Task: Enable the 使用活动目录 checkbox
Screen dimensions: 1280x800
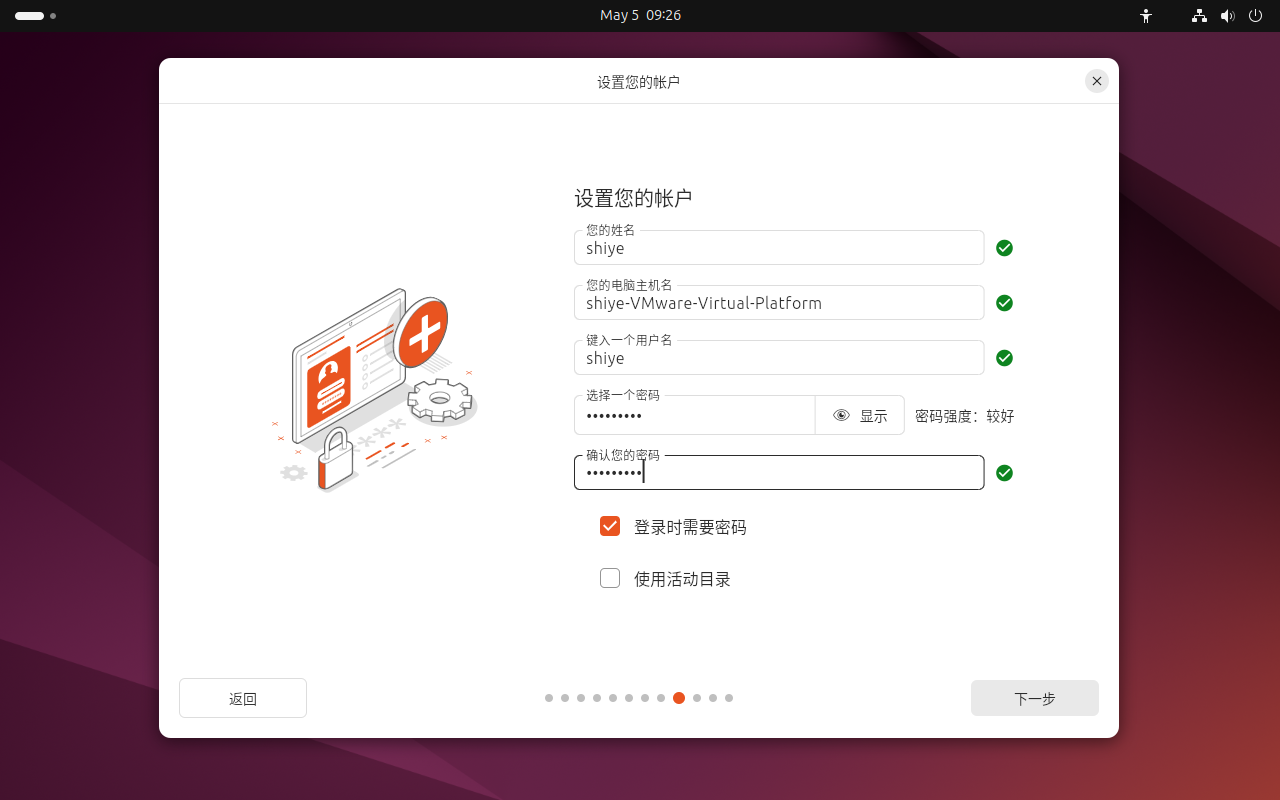Action: click(610, 578)
